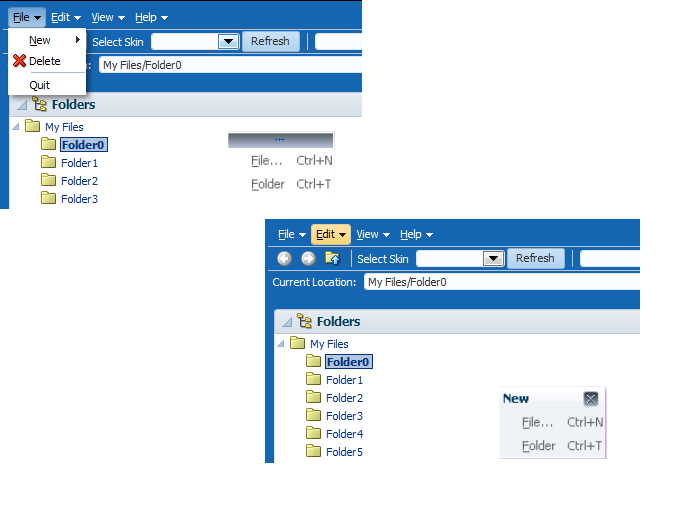The width and height of the screenshot is (677, 506).
Task: Click Refresh button in bottom window
Action: [x=535, y=259]
